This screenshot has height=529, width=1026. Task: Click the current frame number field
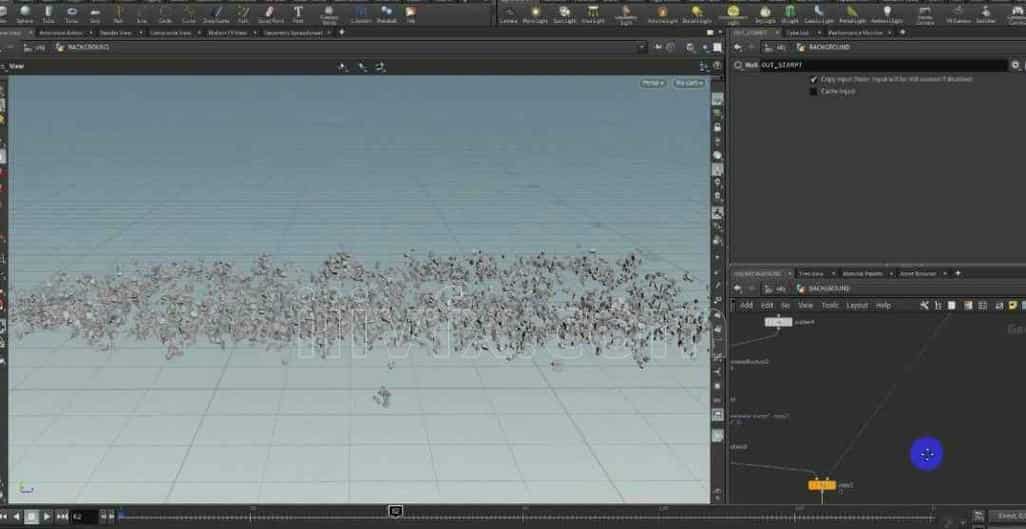tap(85, 517)
